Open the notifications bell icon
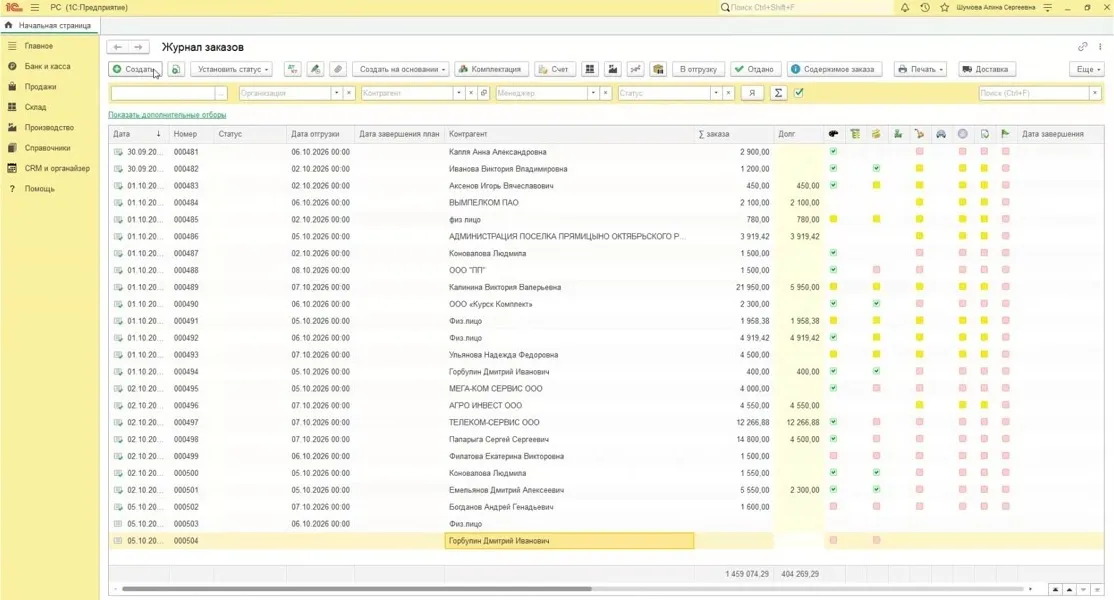This screenshot has height=600, width=1114. (904, 8)
